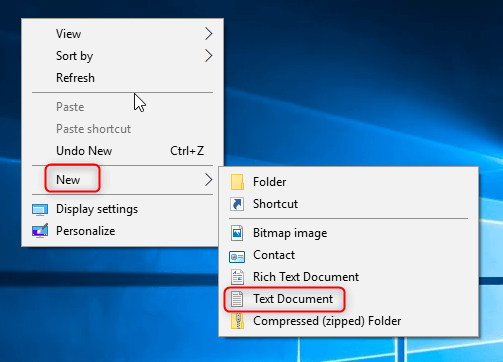The width and height of the screenshot is (503, 362).
Task: Click the Ctrl+Z shortcut text
Action: click(x=187, y=151)
